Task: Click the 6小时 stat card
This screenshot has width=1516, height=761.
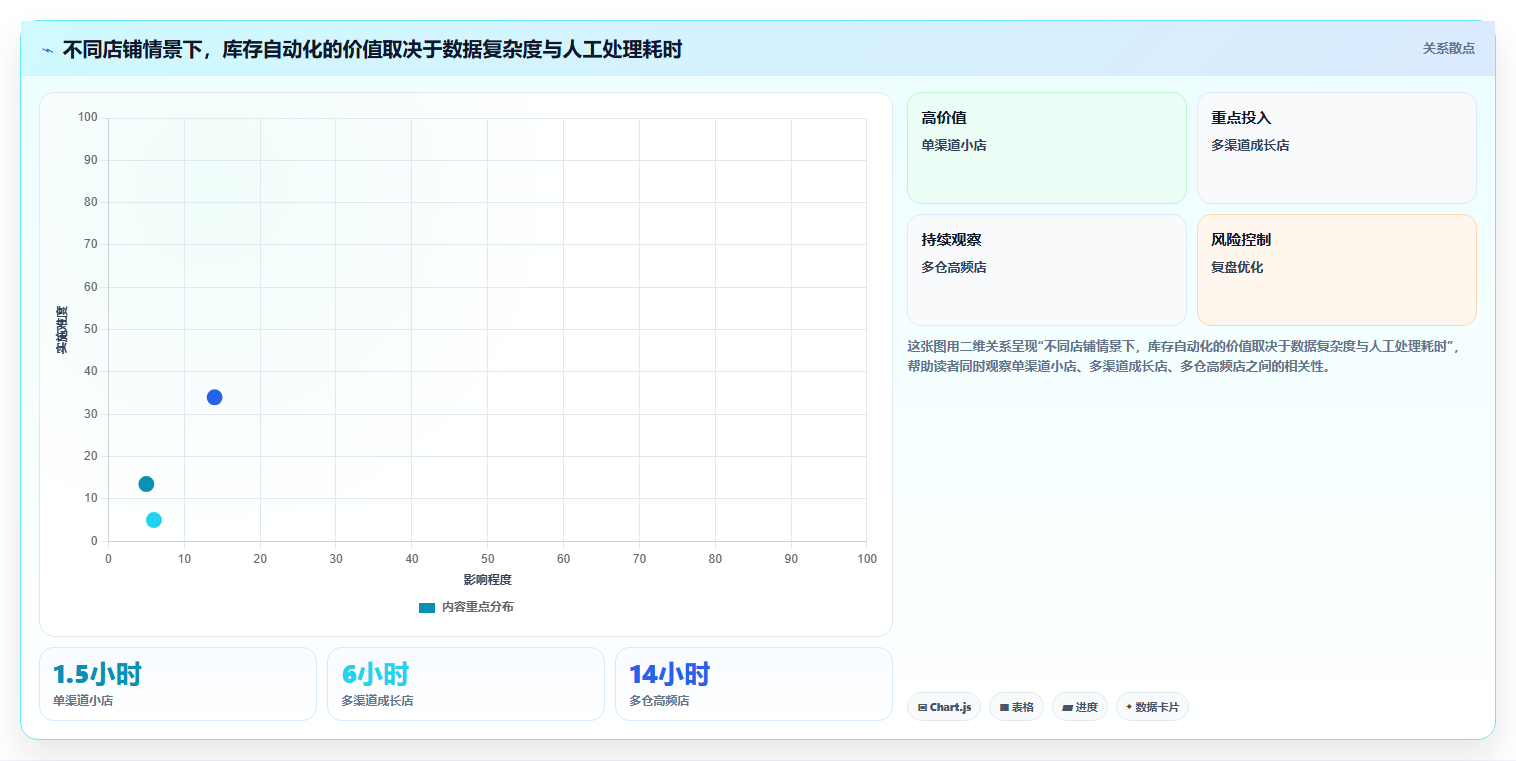Action: (x=466, y=684)
